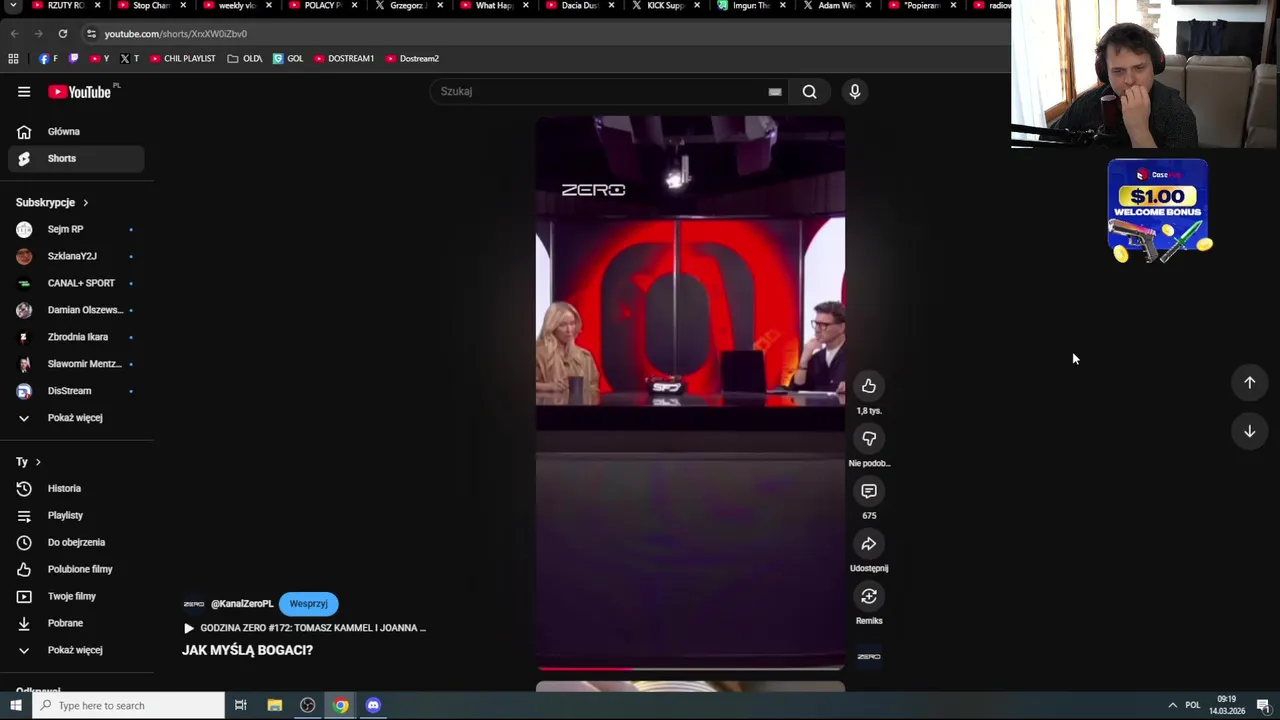Open the Zbrodnia Ikara subscription
The width and height of the screenshot is (1280, 720).
tap(76, 337)
